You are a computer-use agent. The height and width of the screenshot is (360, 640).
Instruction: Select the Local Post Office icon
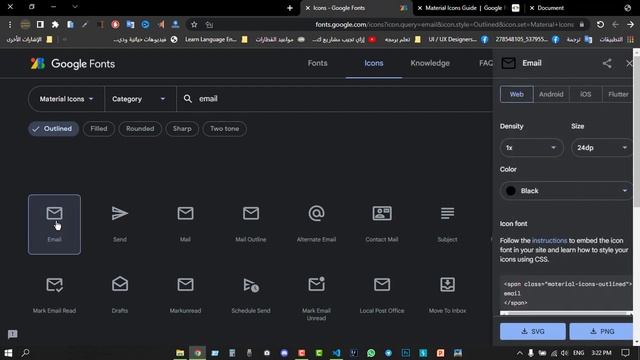coord(382,284)
